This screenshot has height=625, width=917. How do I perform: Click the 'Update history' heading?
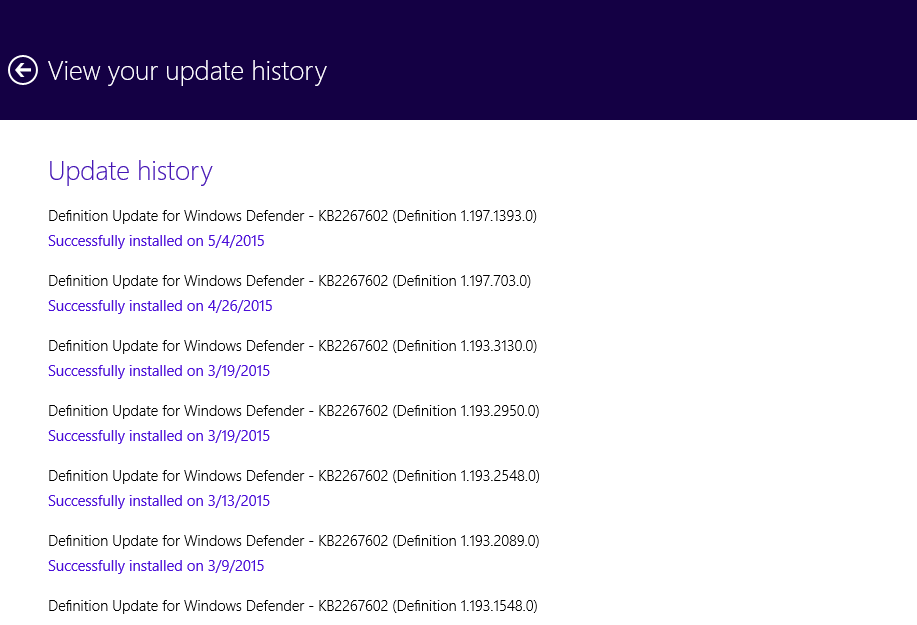click(130, 171)
